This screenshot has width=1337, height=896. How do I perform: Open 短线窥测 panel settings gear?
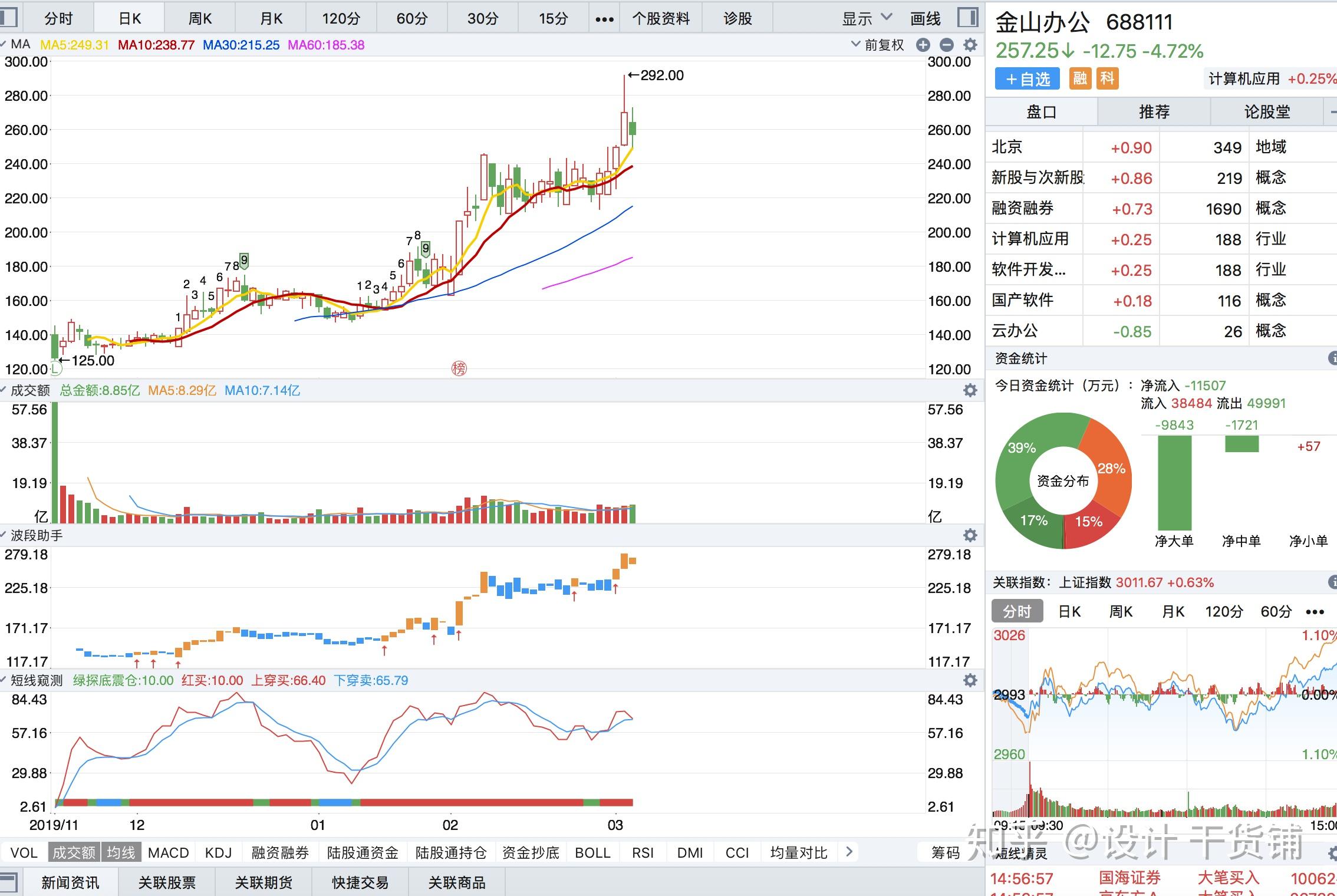pyautogui.click(x=970, y=680)
